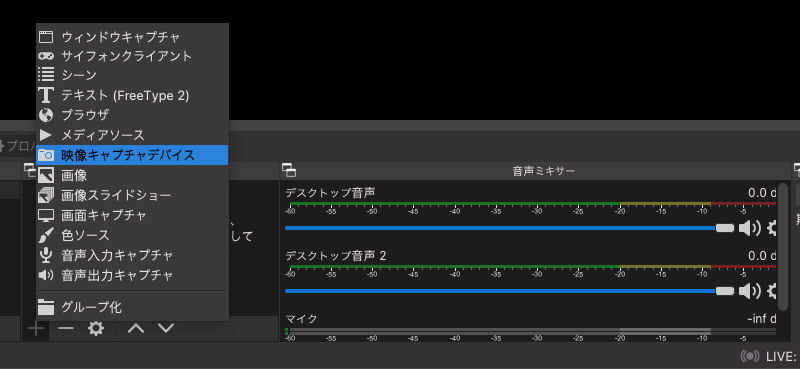The width and height of the screenshot is (800, 369).
Task: Select テキスト (FreeType 2) source
Action: tap(132, 95)
